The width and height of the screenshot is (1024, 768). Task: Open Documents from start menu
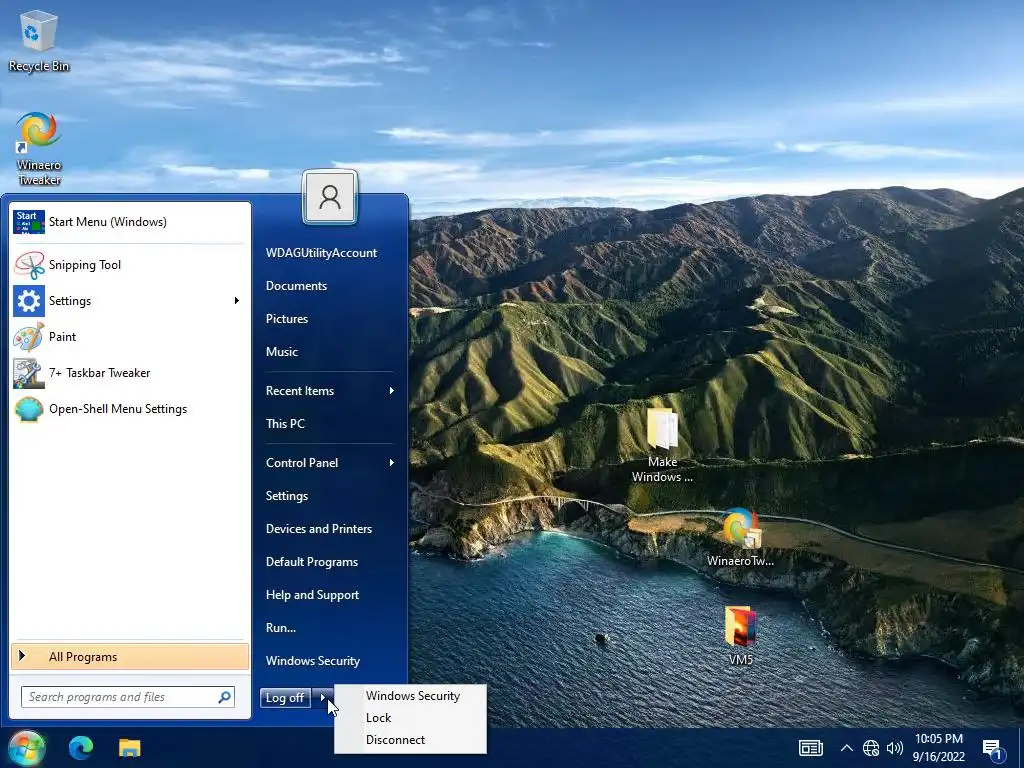tap(296, 286)
